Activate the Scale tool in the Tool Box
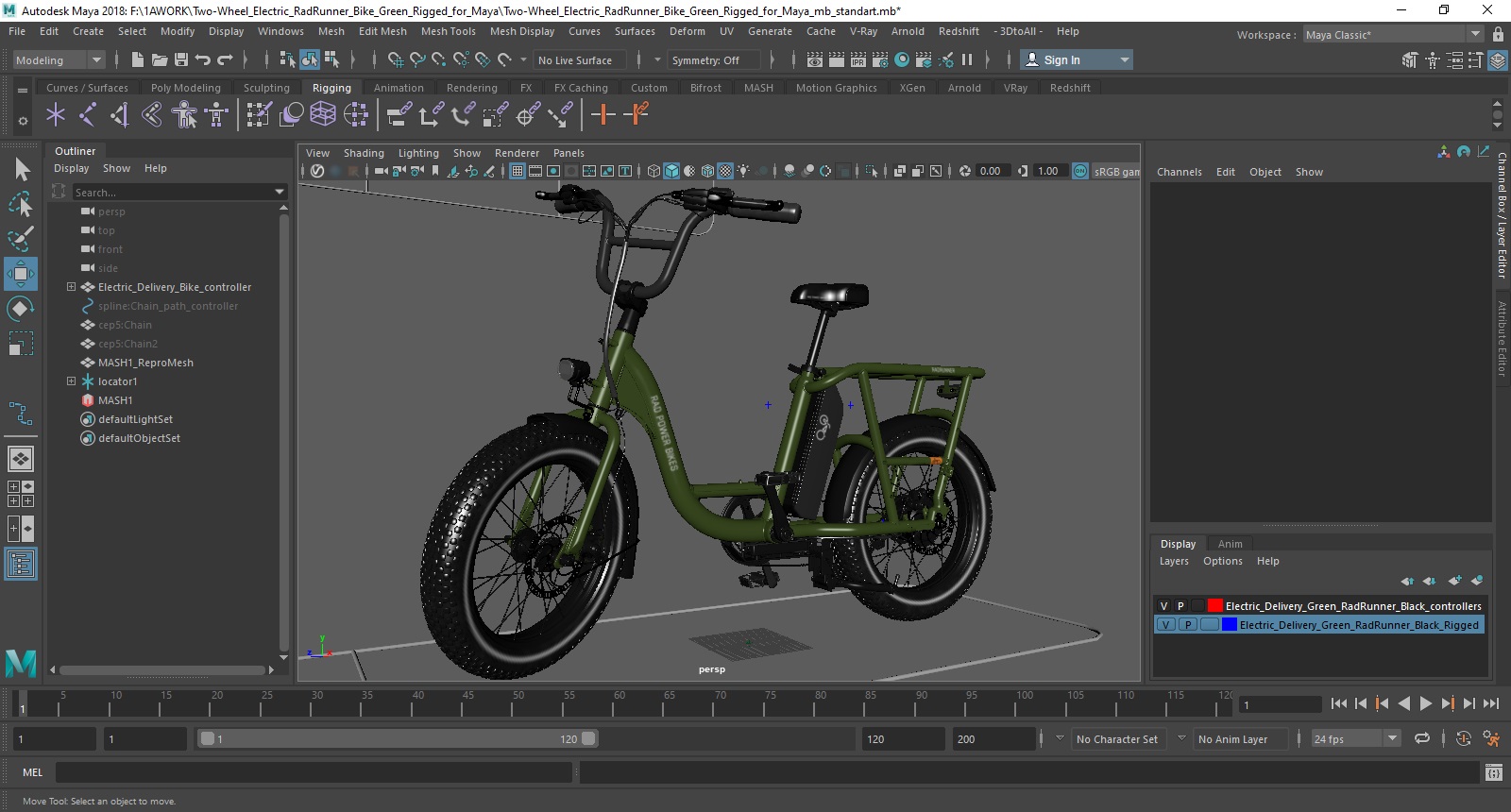The image size is (1511, 812). click(21, 344)
